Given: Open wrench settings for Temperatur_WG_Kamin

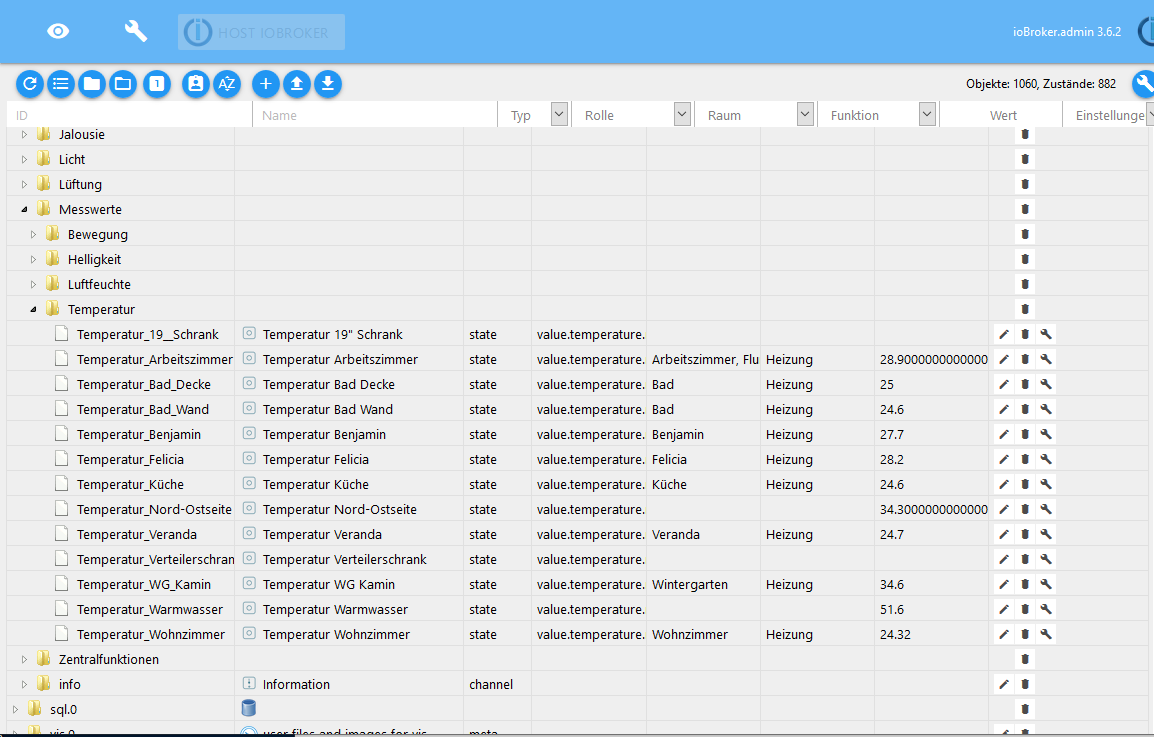Looking at the screenshot, I should 1046,585.
